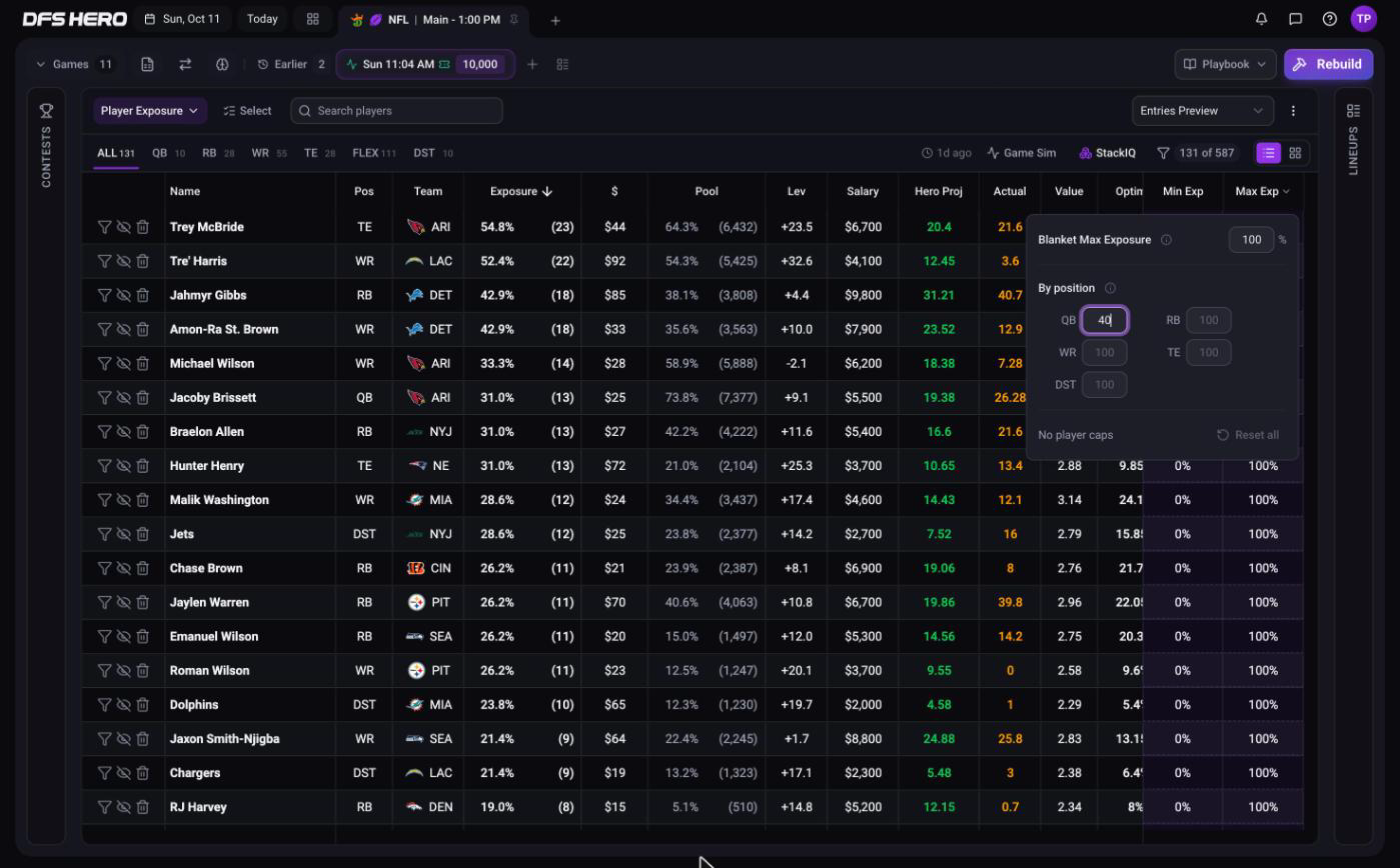1400x868 pixels.
Task: Open the NFL Main 1:00 PM tab
Action: 433,20
